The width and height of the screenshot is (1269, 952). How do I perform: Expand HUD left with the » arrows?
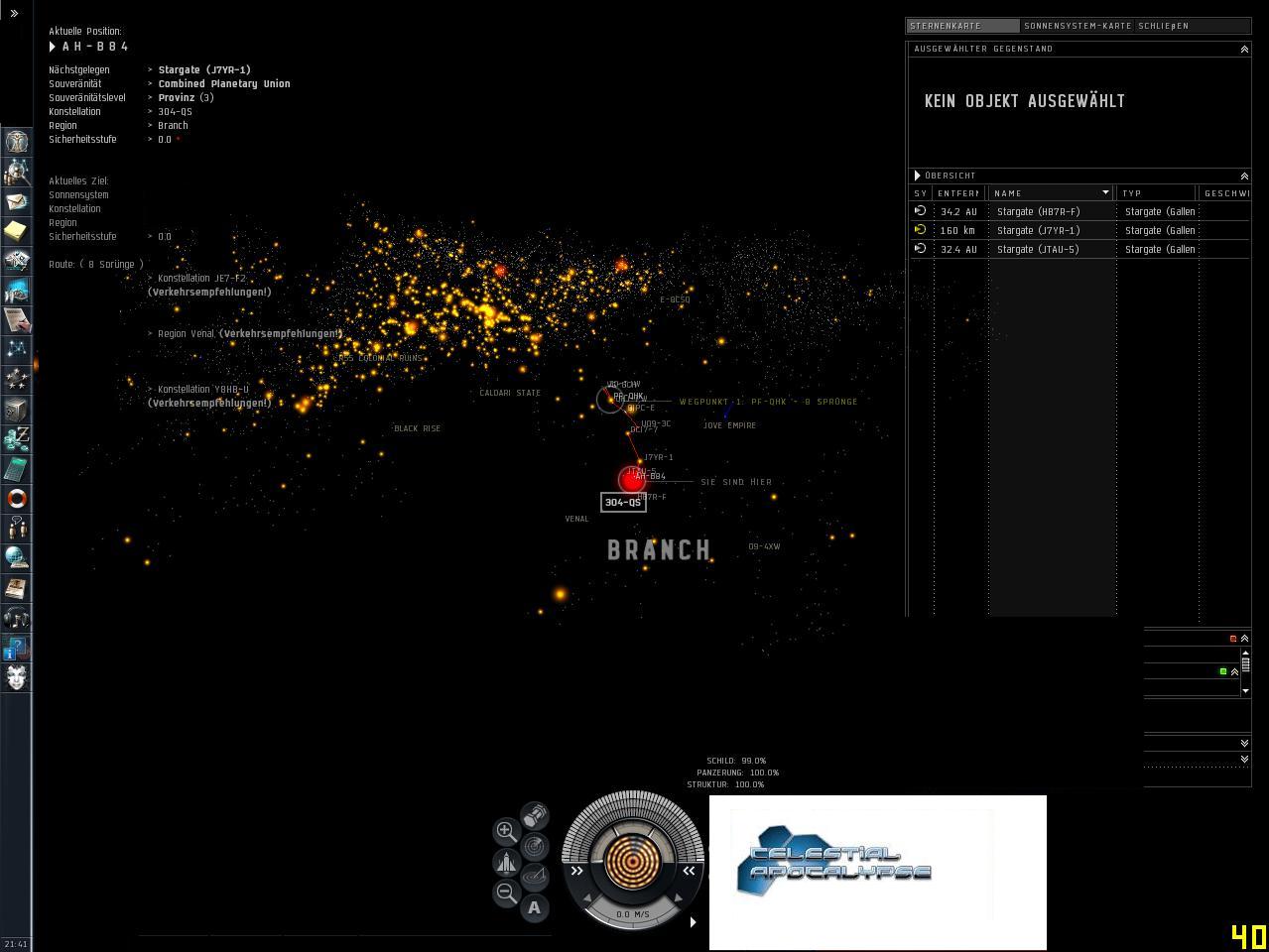click(x=576, y=871)
